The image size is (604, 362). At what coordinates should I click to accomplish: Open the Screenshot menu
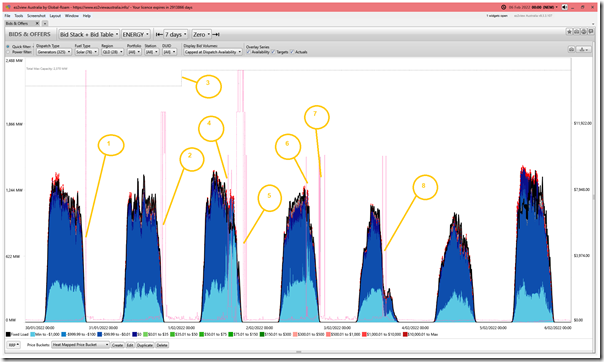[x=36, y=16]
